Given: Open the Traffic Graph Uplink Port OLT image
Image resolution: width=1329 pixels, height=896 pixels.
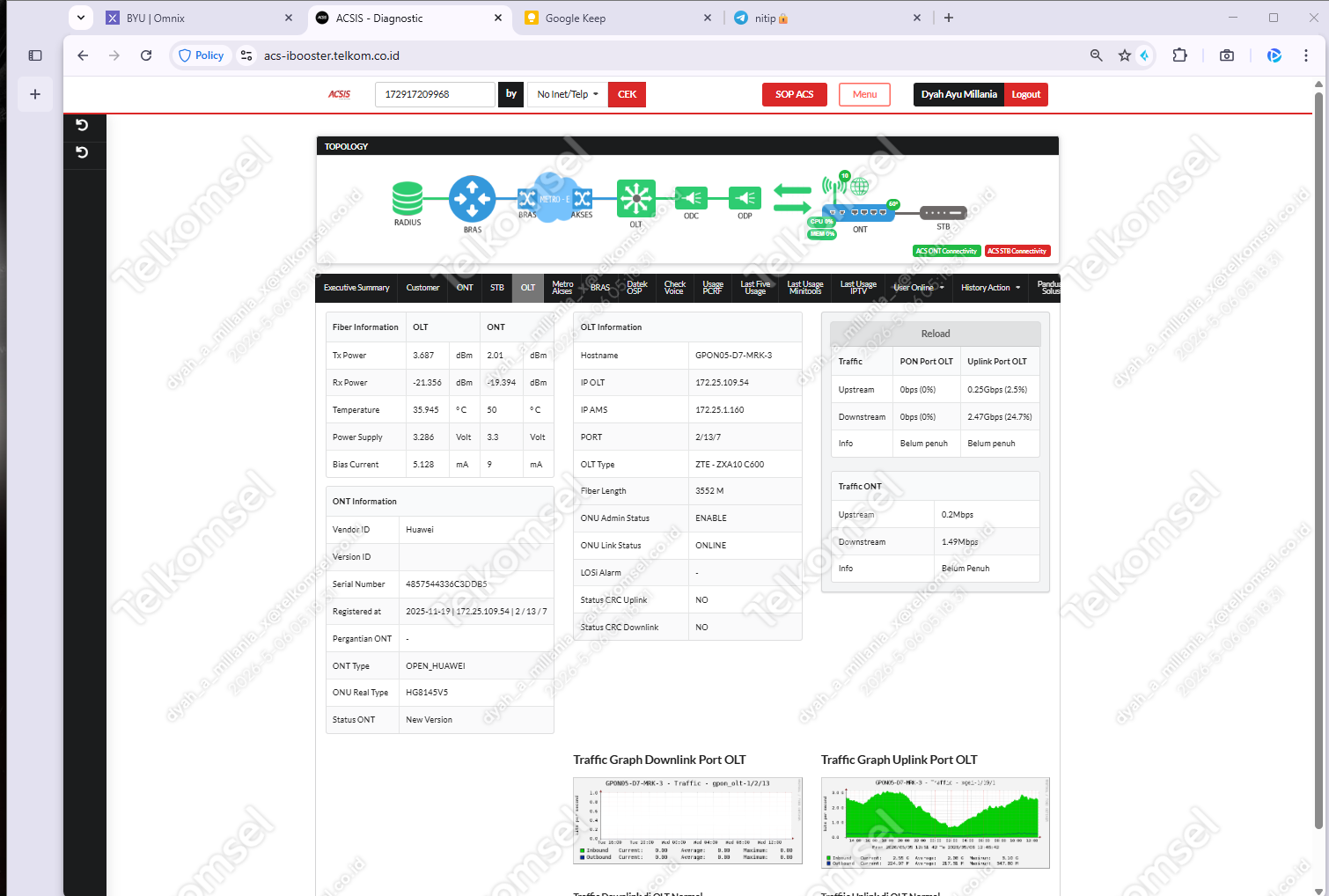Looking at the screenshot, I should tap(936, 823).
